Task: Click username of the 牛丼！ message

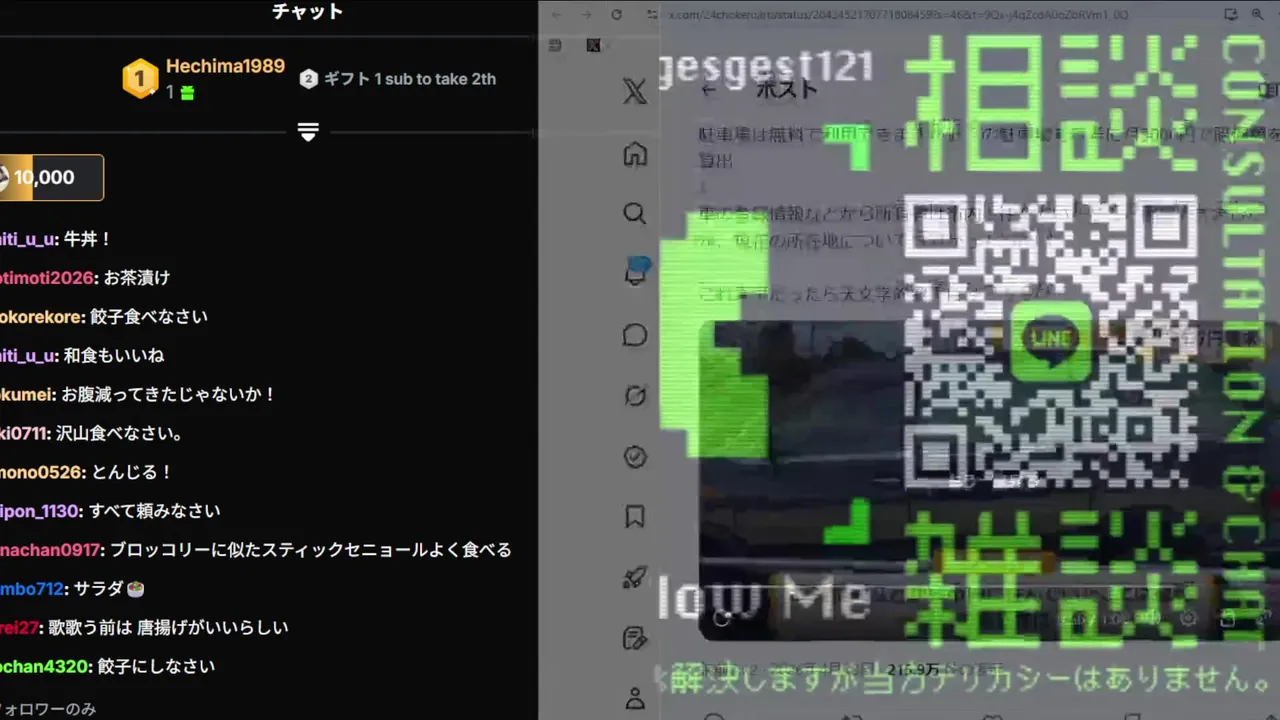Action: click(x=27, y=240)
